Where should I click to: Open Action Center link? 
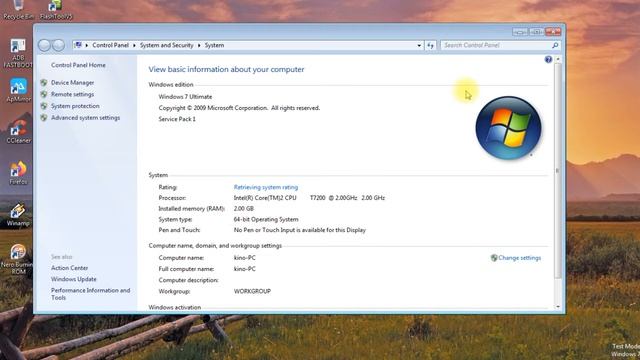pos(69,268)
